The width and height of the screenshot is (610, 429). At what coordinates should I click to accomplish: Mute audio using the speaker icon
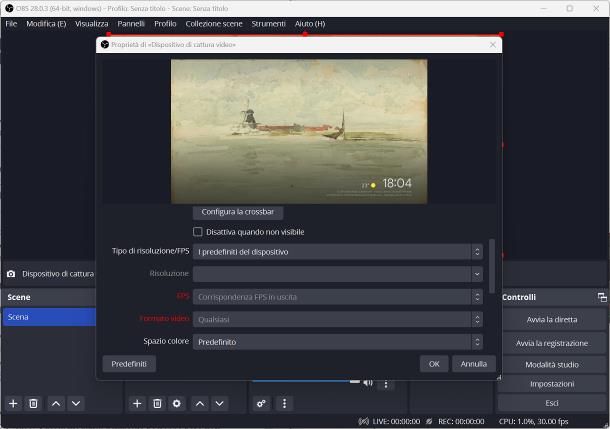coord(368,382)
